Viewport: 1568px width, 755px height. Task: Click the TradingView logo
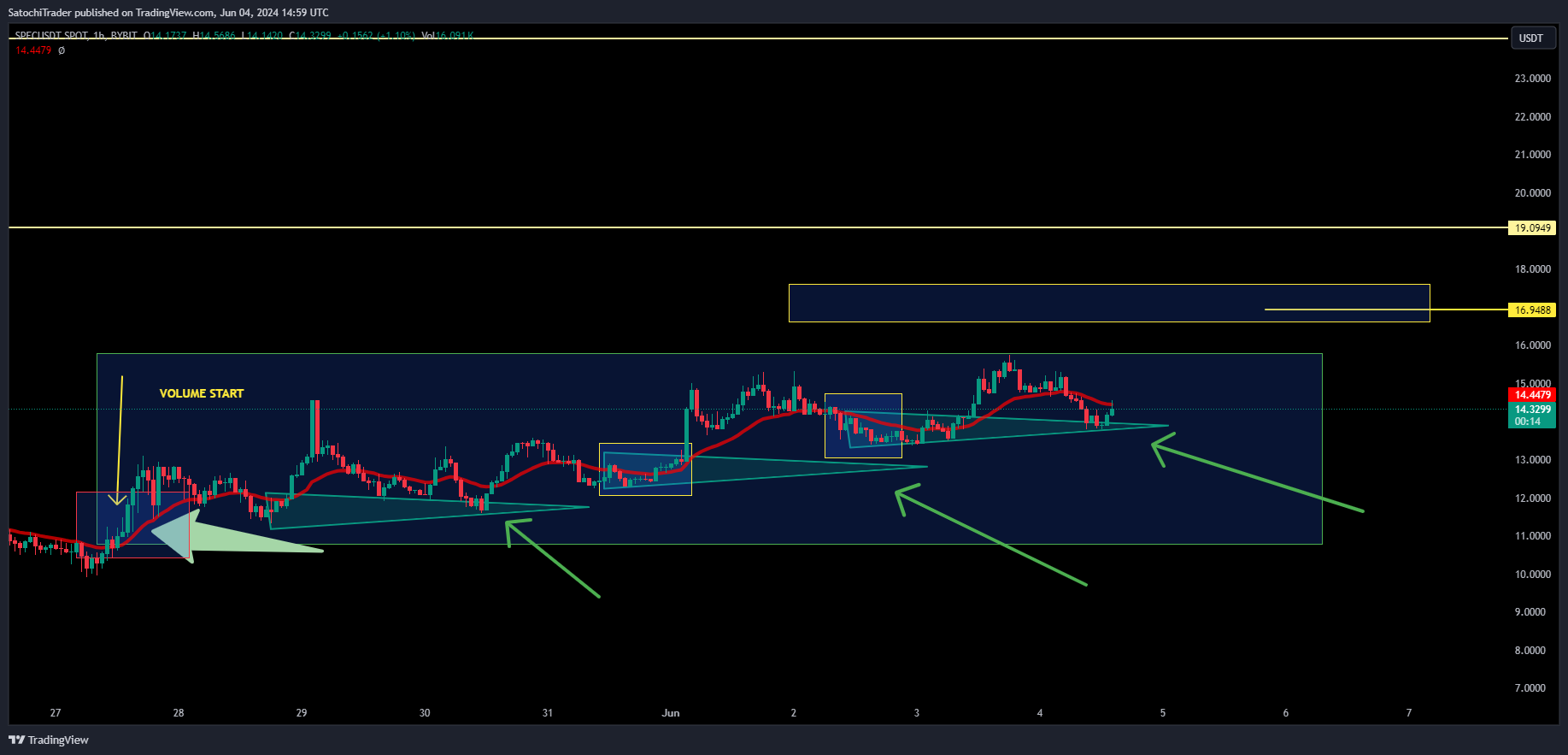tap(49, 740)
